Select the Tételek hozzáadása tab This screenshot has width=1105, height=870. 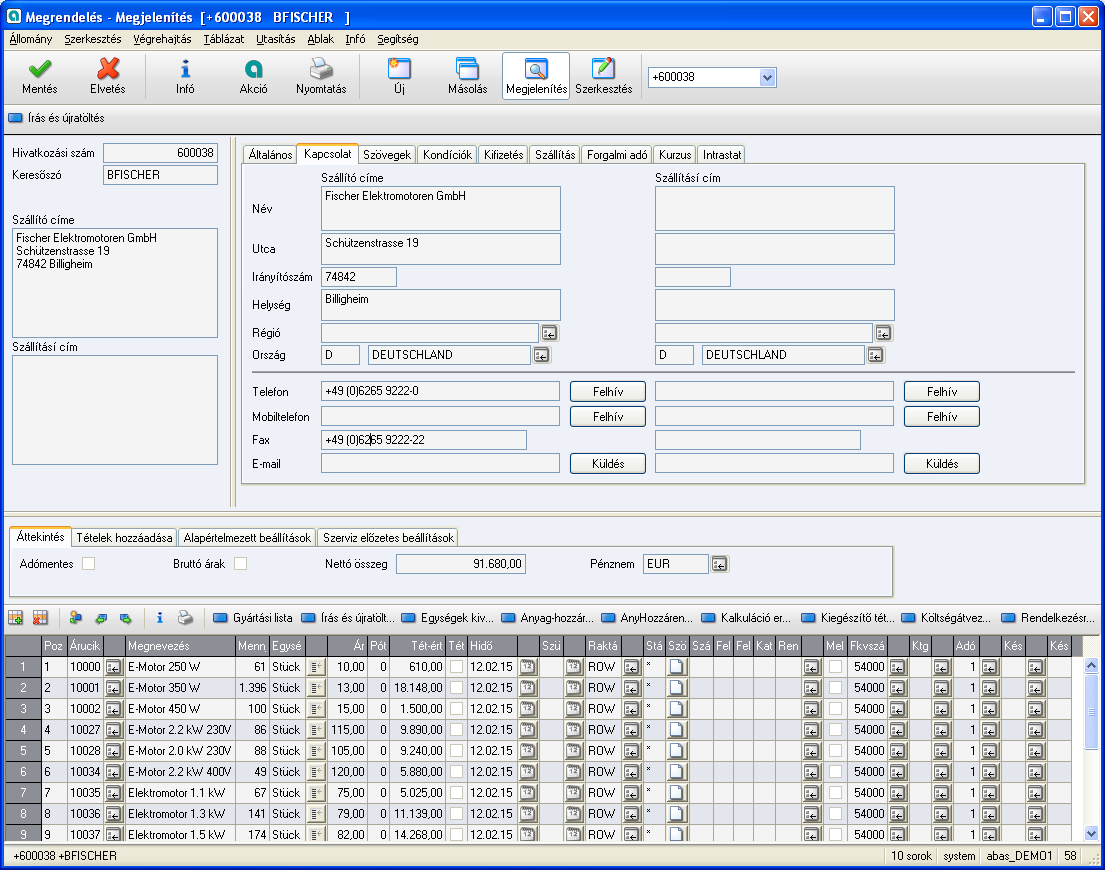124,537
